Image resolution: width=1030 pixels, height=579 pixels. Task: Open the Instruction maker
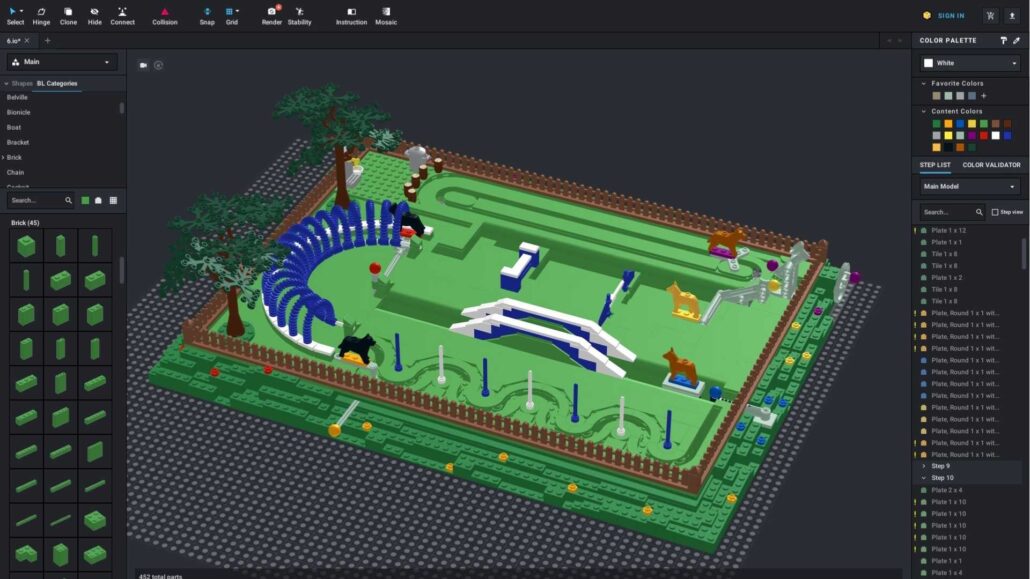click(351, 15)
